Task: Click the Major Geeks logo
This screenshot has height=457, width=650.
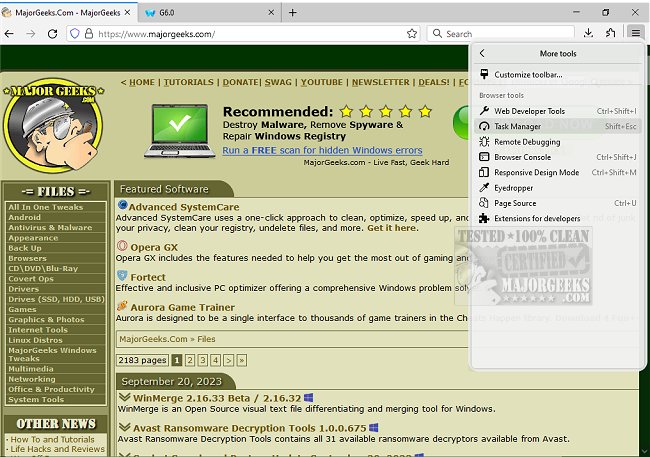Action: click(53, 126)
